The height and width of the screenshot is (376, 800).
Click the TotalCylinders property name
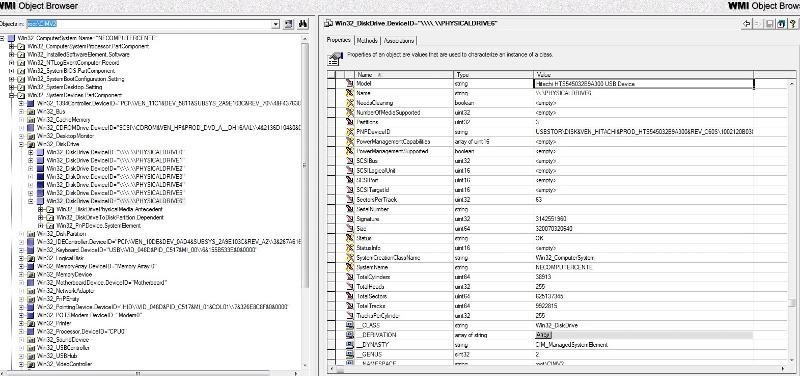[373, 277]
